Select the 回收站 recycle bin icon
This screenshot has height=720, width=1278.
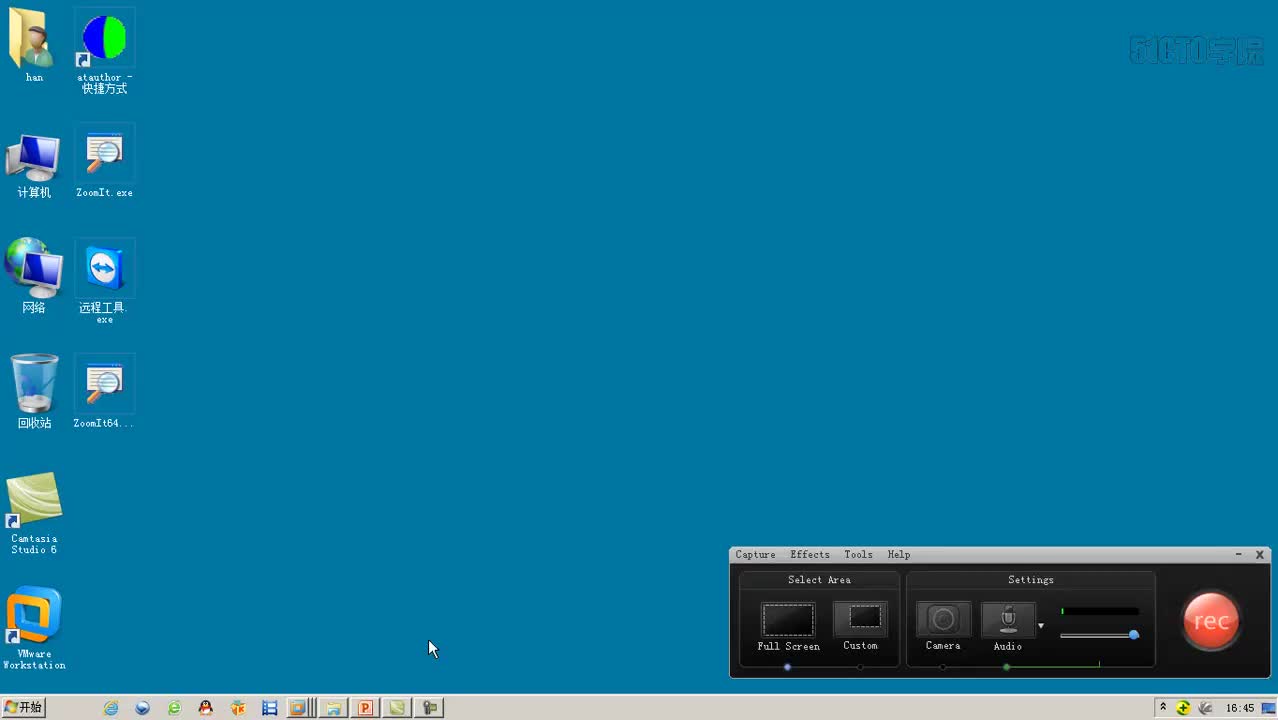pos(34,392)
